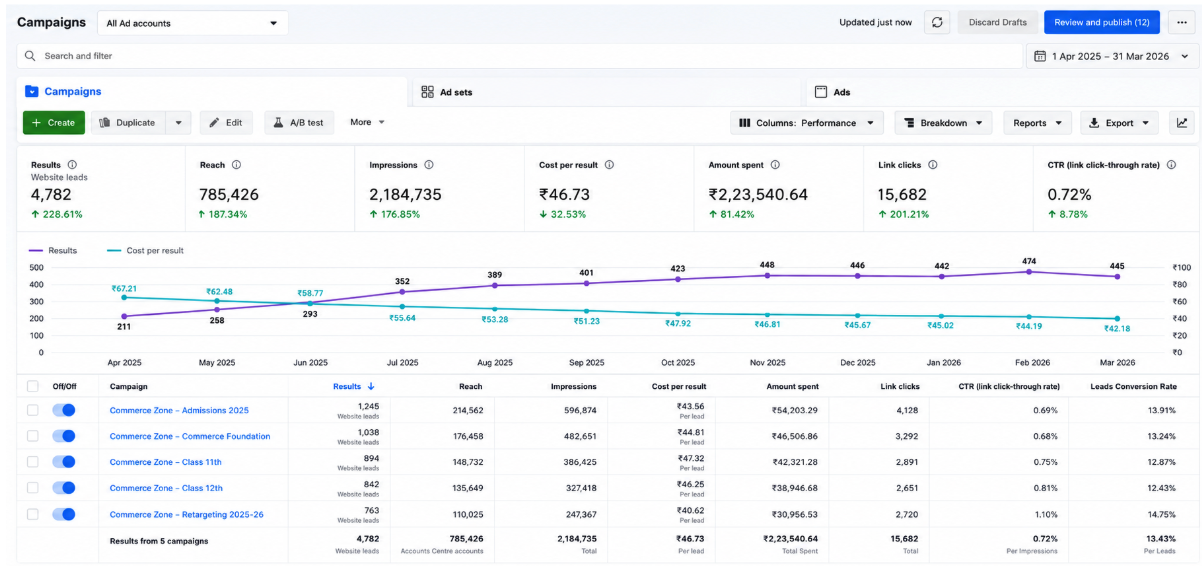Open the Breakdown dropdown

point(943,123)
